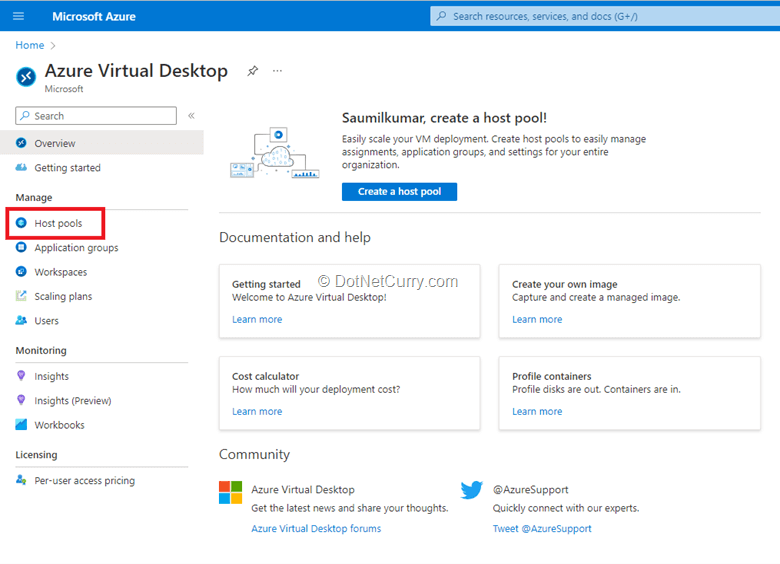The height and width of the screenshot is (564, 780).
Task: Click the Users people icon
Action: (21, 320)
